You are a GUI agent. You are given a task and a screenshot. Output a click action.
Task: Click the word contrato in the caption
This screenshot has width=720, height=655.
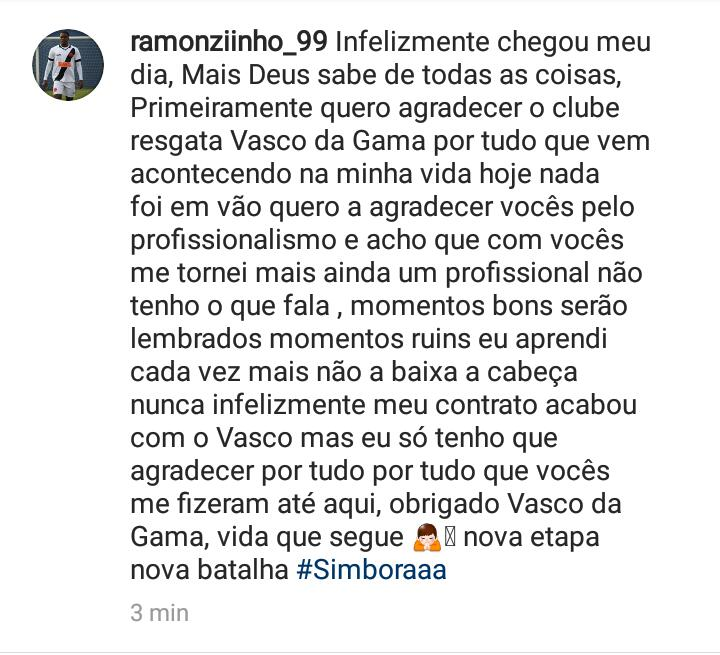tap(486, 406)
